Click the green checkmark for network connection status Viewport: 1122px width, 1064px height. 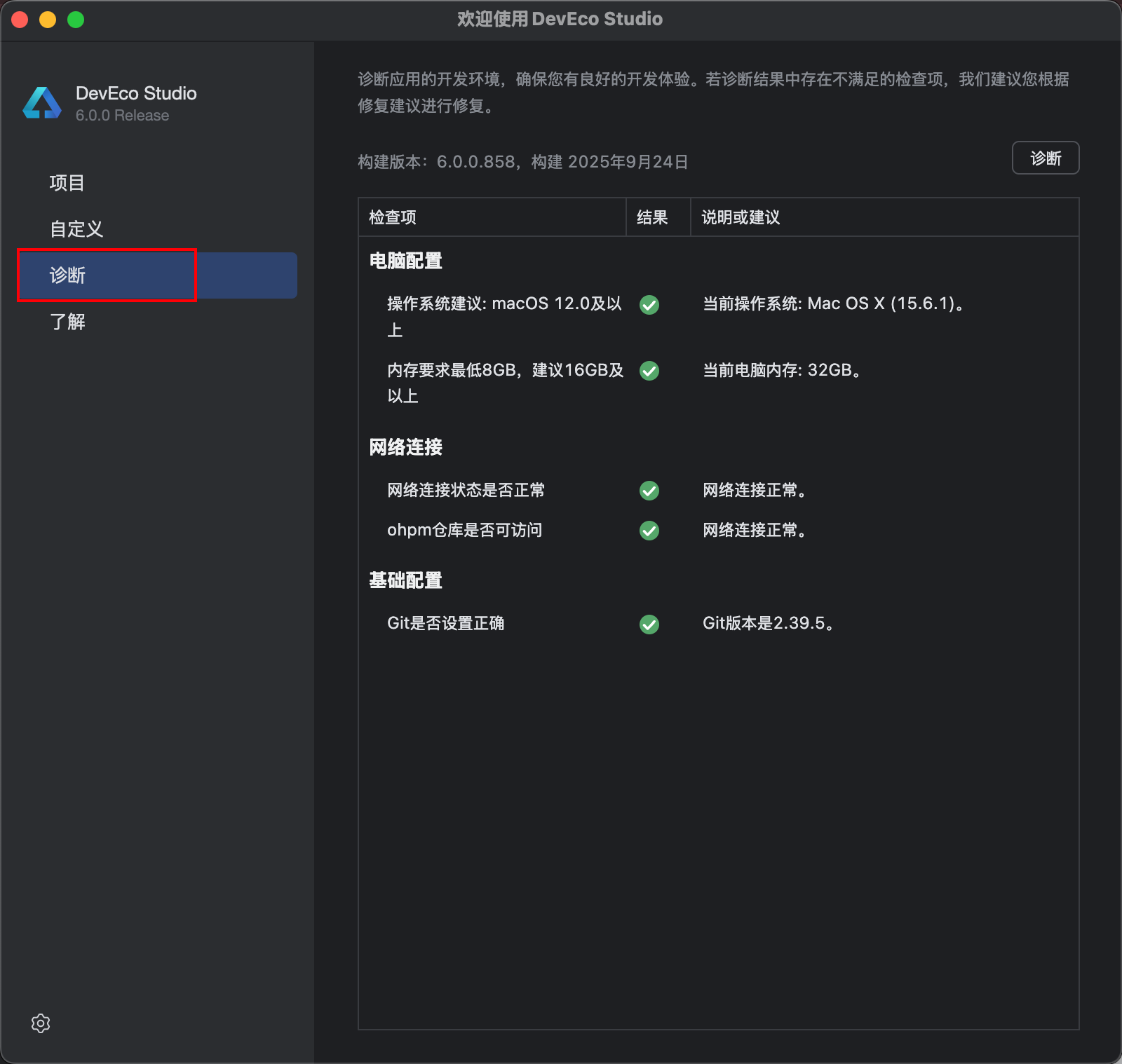click(649, 491)
